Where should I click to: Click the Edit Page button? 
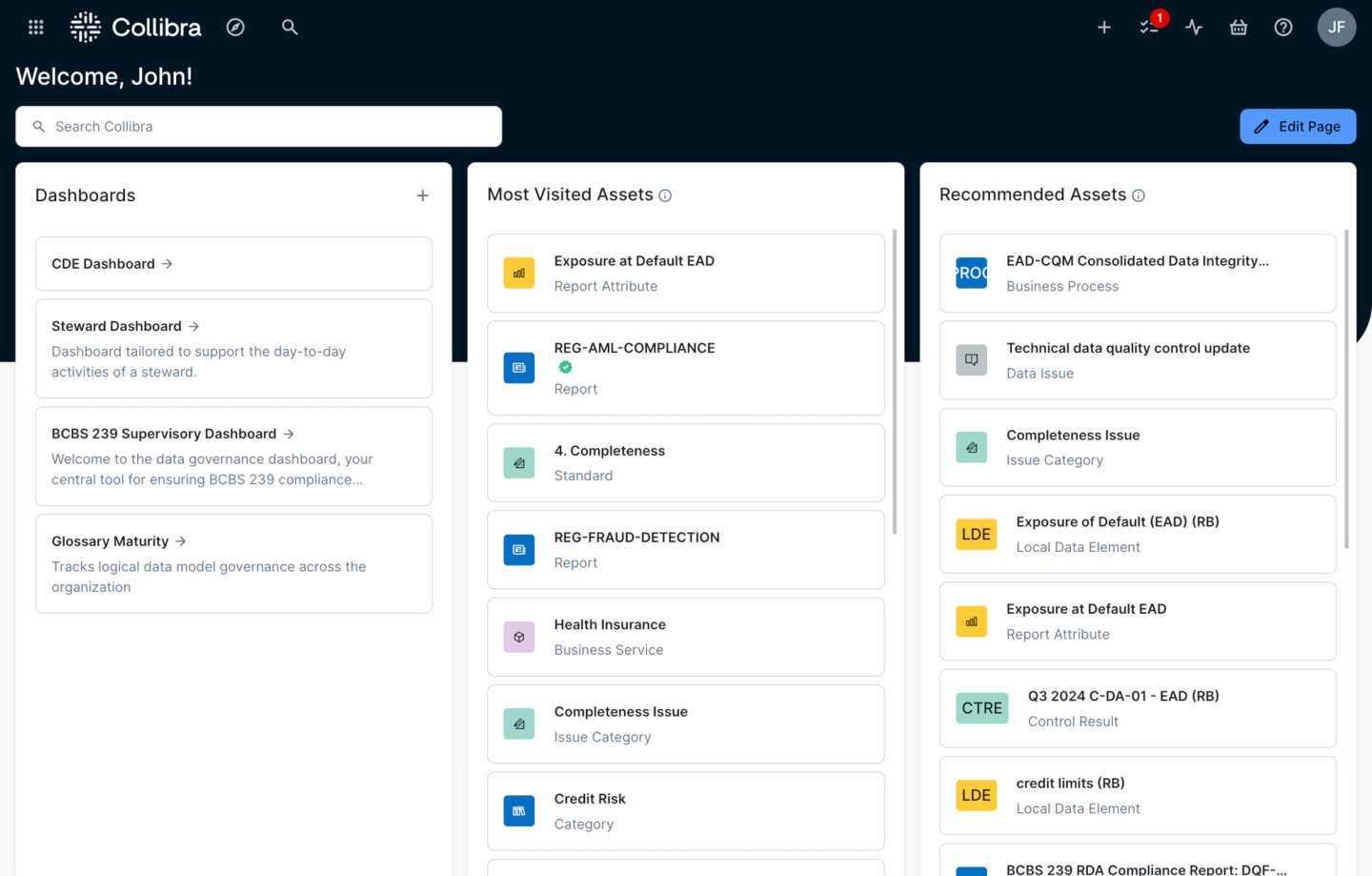[x=1298, y=127]
